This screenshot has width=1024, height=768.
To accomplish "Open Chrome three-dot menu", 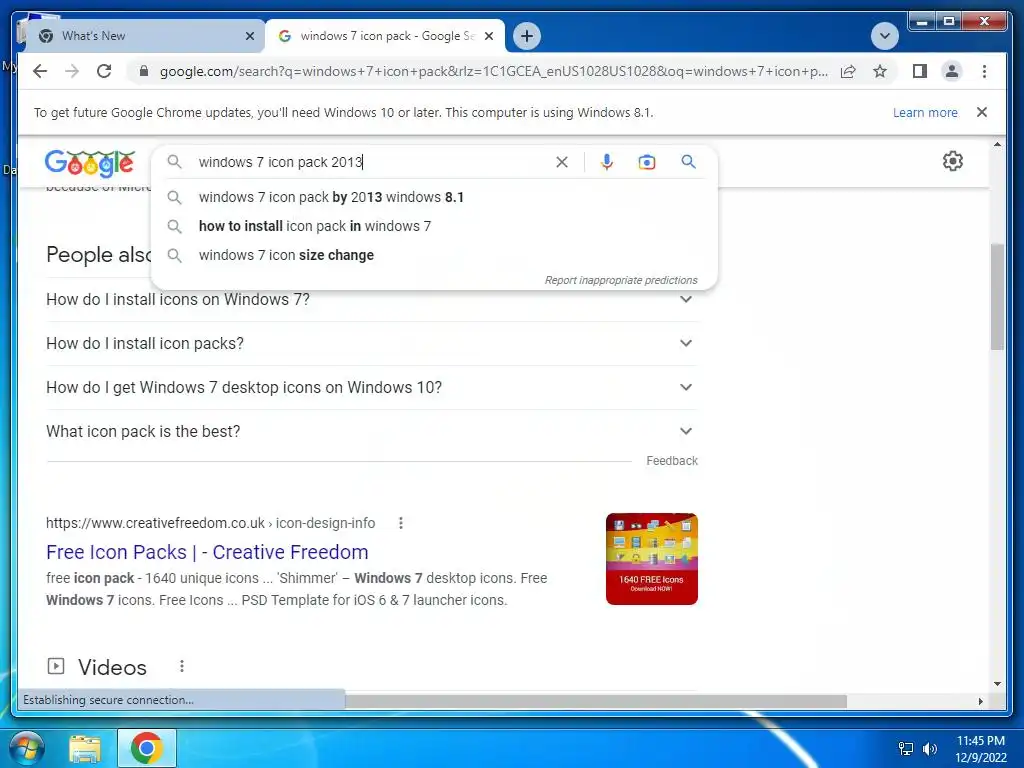I will (984, 71).
